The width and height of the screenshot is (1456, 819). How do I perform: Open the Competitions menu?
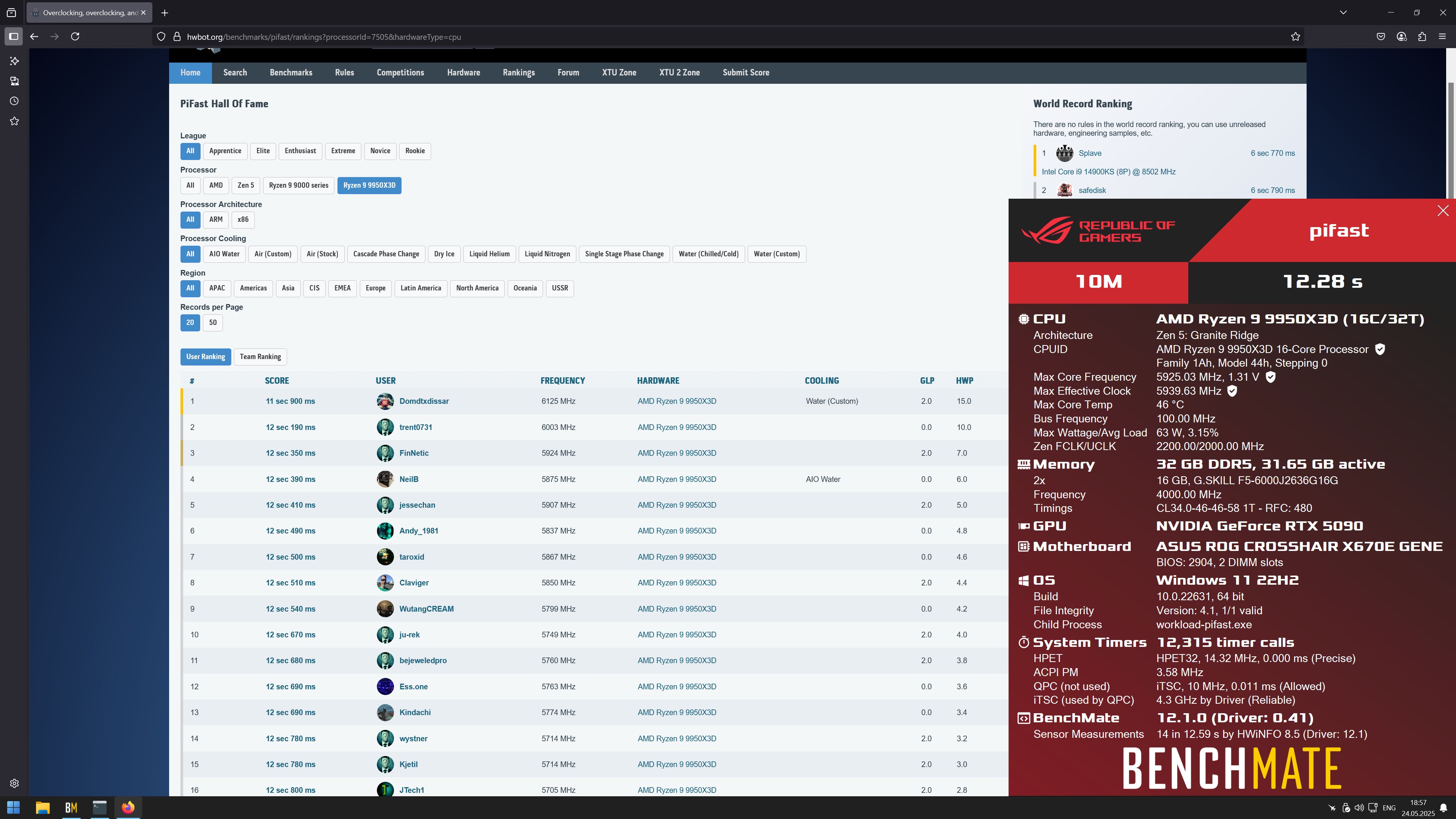pyautogui.click(x=400, y=73)
